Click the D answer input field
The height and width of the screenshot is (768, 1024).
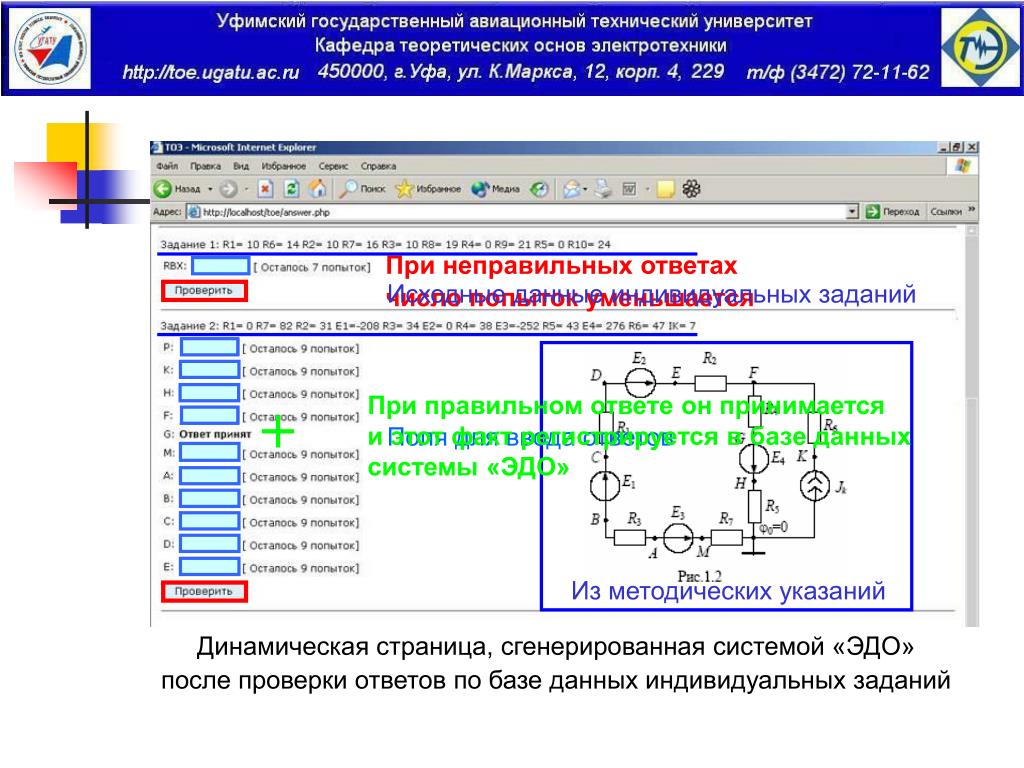coord(210,544)
